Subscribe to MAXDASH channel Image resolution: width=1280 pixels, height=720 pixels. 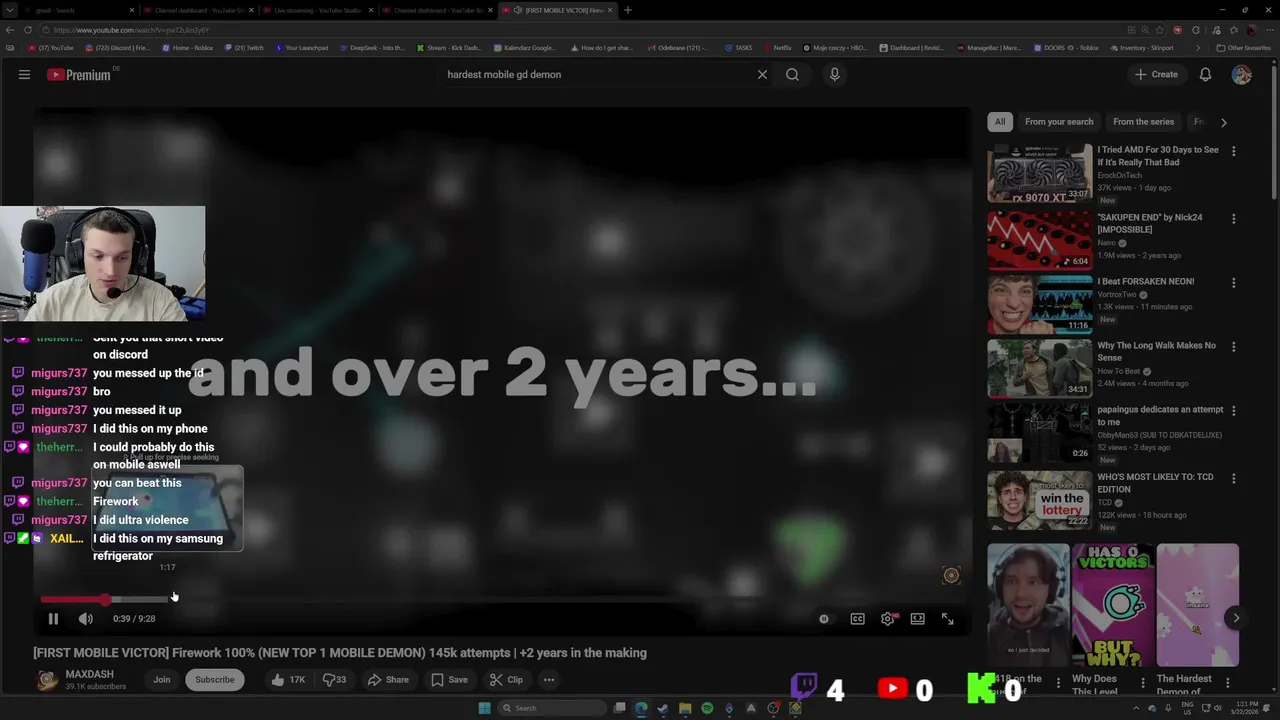coord(215,680)
